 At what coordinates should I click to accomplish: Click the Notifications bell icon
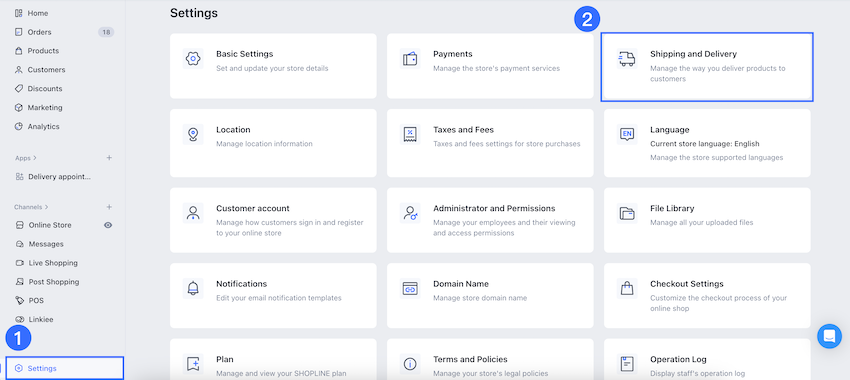pos(193,288)
